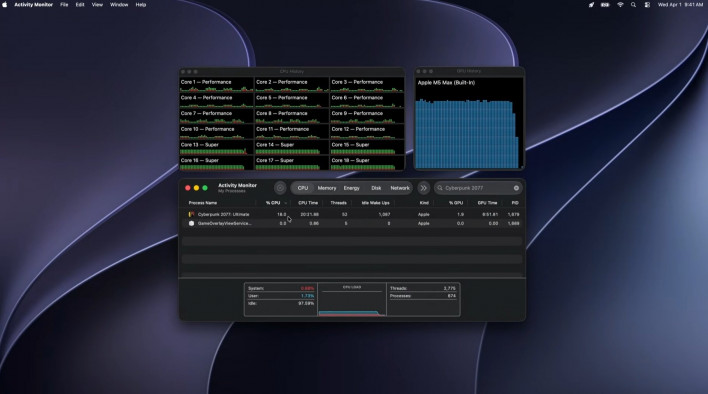The width and height of the screenshot is (708, 394).
Task: Select the GameOverlayViewService process row
Action: (x=352, y=223)
